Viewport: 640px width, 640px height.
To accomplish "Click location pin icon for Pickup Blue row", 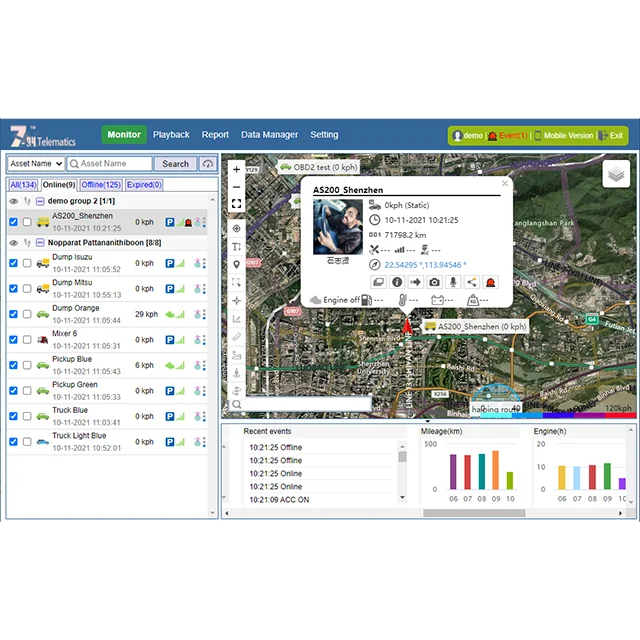I will (x=197, y=365).
